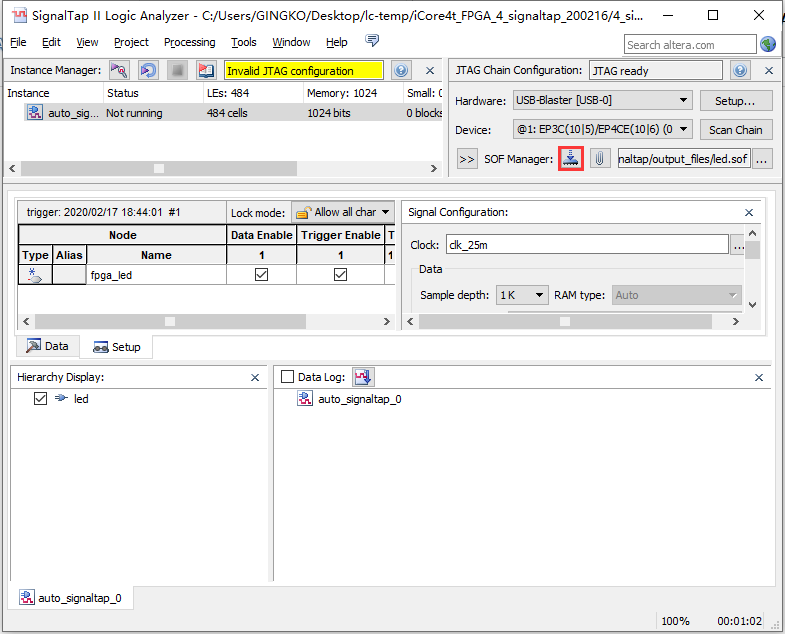Switch to the Setup tab
Viewport: 785px width, 634px height.
(x=117, y=347)
